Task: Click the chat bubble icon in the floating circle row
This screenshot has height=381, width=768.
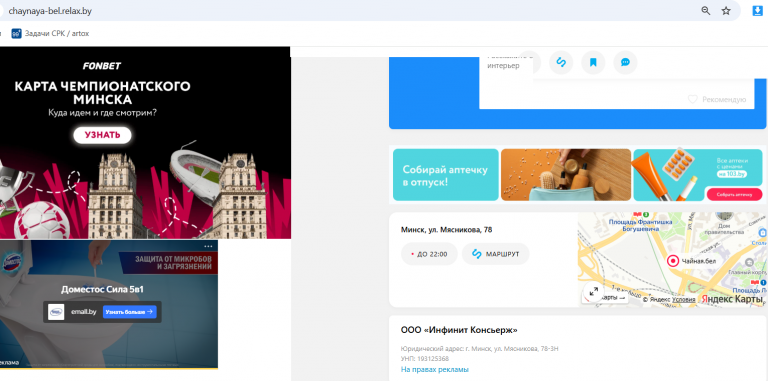Action: click(625, 62)
